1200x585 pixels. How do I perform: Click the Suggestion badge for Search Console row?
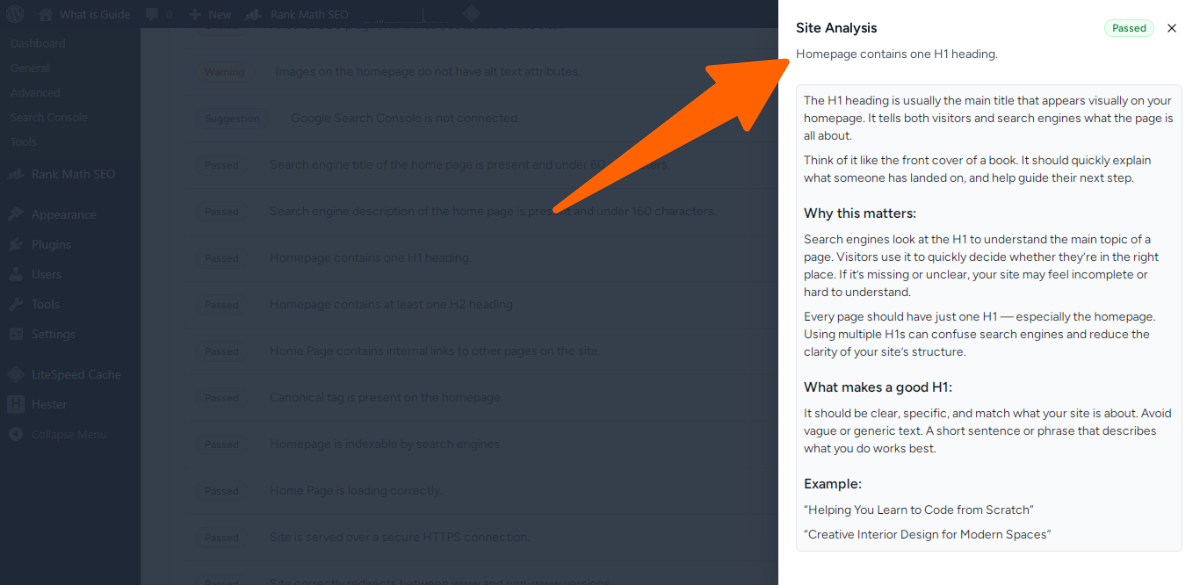click(x=232, y=118)
